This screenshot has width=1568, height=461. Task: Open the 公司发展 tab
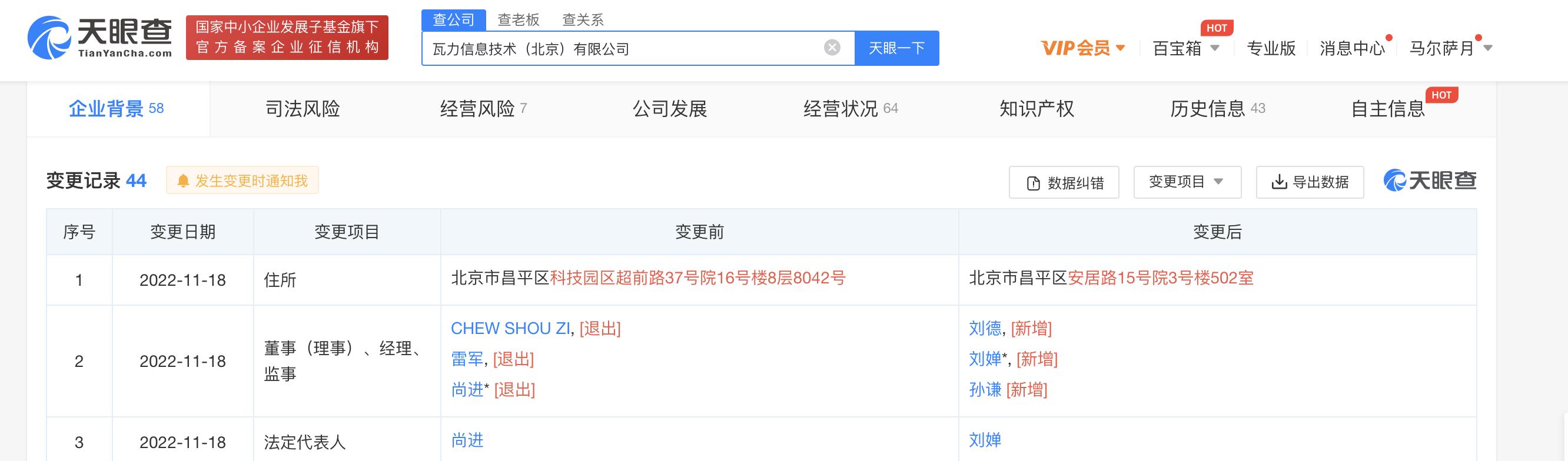tap(670, 109)
